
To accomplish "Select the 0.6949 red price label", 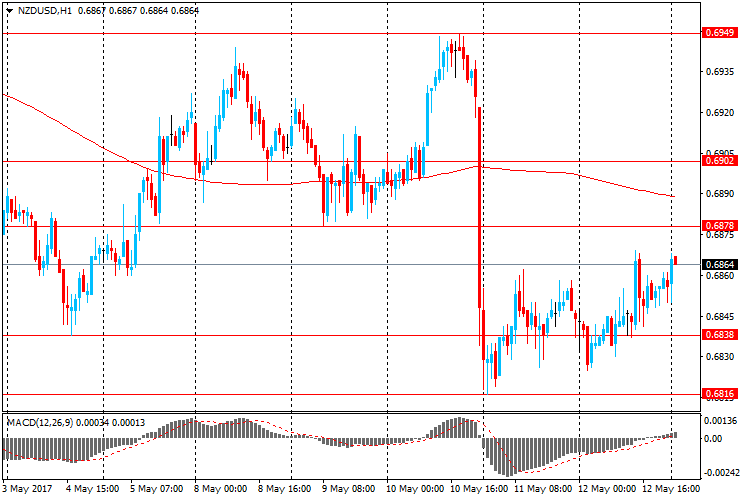I will (x=720, y=33).
